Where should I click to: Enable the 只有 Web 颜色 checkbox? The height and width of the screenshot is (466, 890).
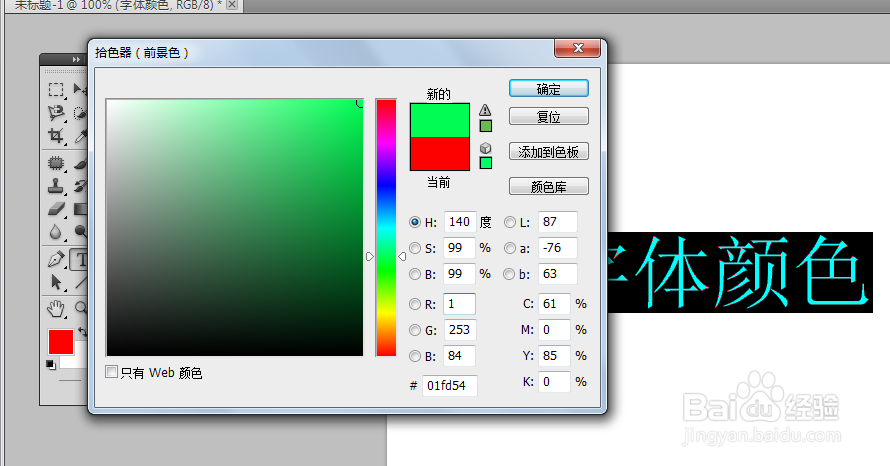[112, 372]
